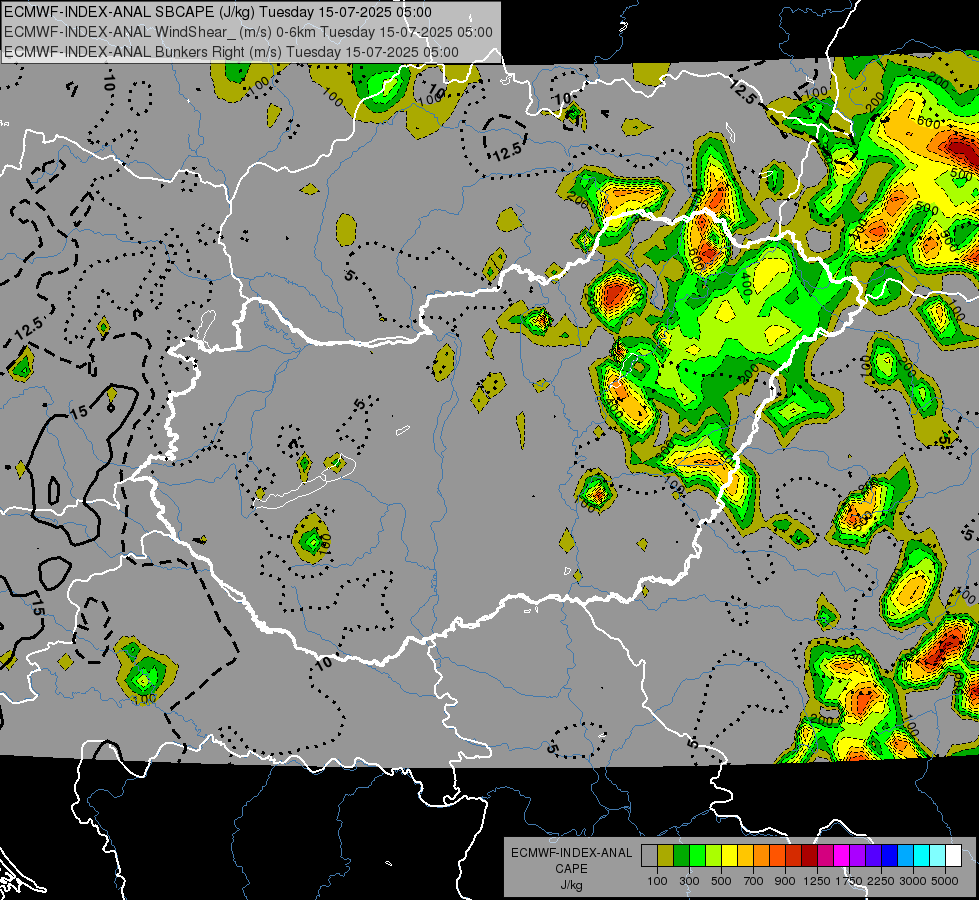The image size is (979, 900).
Task: Click the legend value 300
Action: (x=689, y=881)
